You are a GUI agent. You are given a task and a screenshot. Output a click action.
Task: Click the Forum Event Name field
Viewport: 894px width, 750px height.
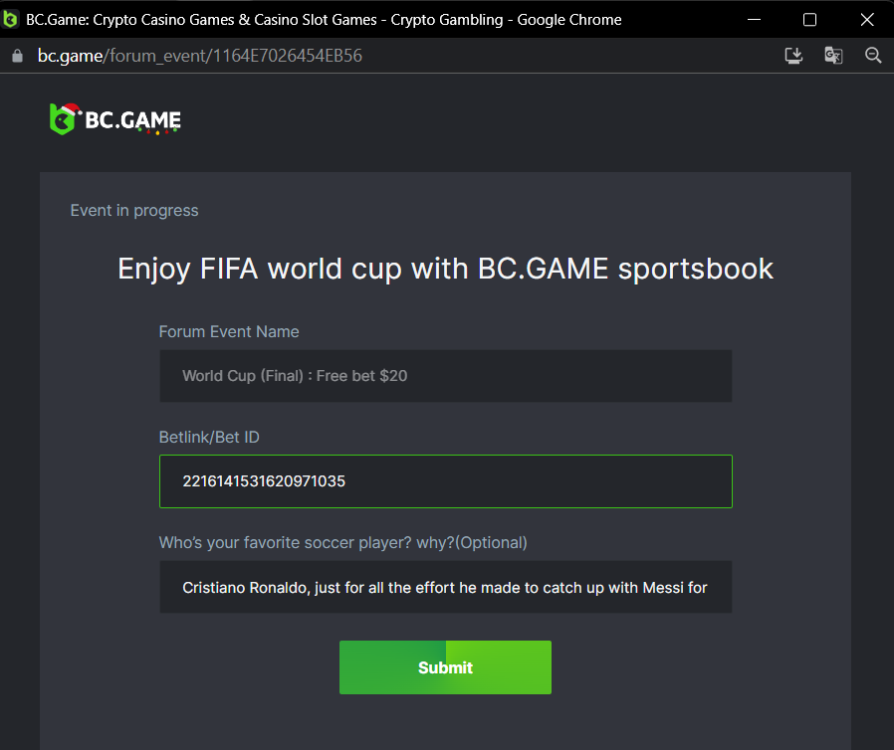(x=445, y=376)
